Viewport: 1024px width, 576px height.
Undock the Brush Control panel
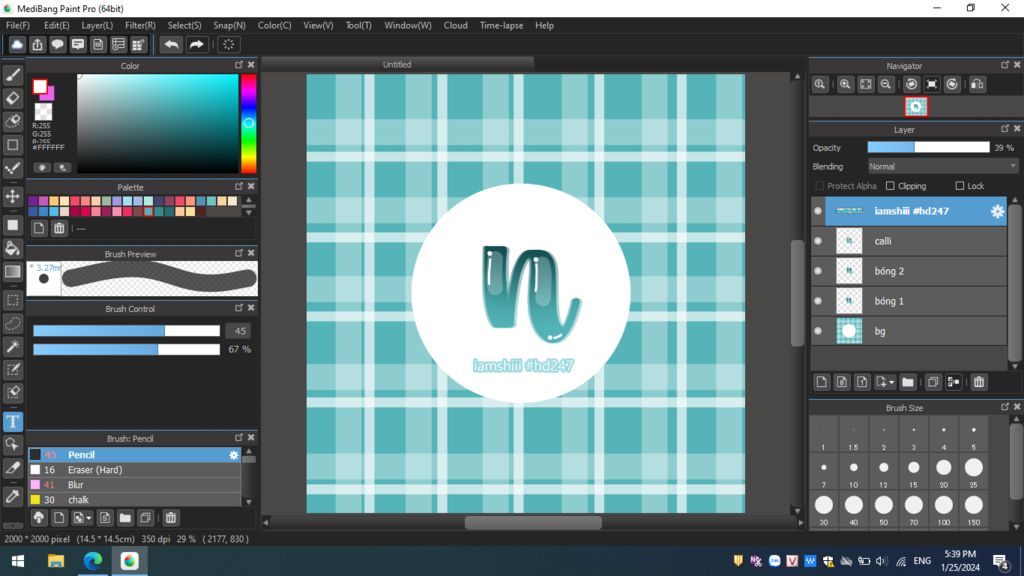point(238,308)
